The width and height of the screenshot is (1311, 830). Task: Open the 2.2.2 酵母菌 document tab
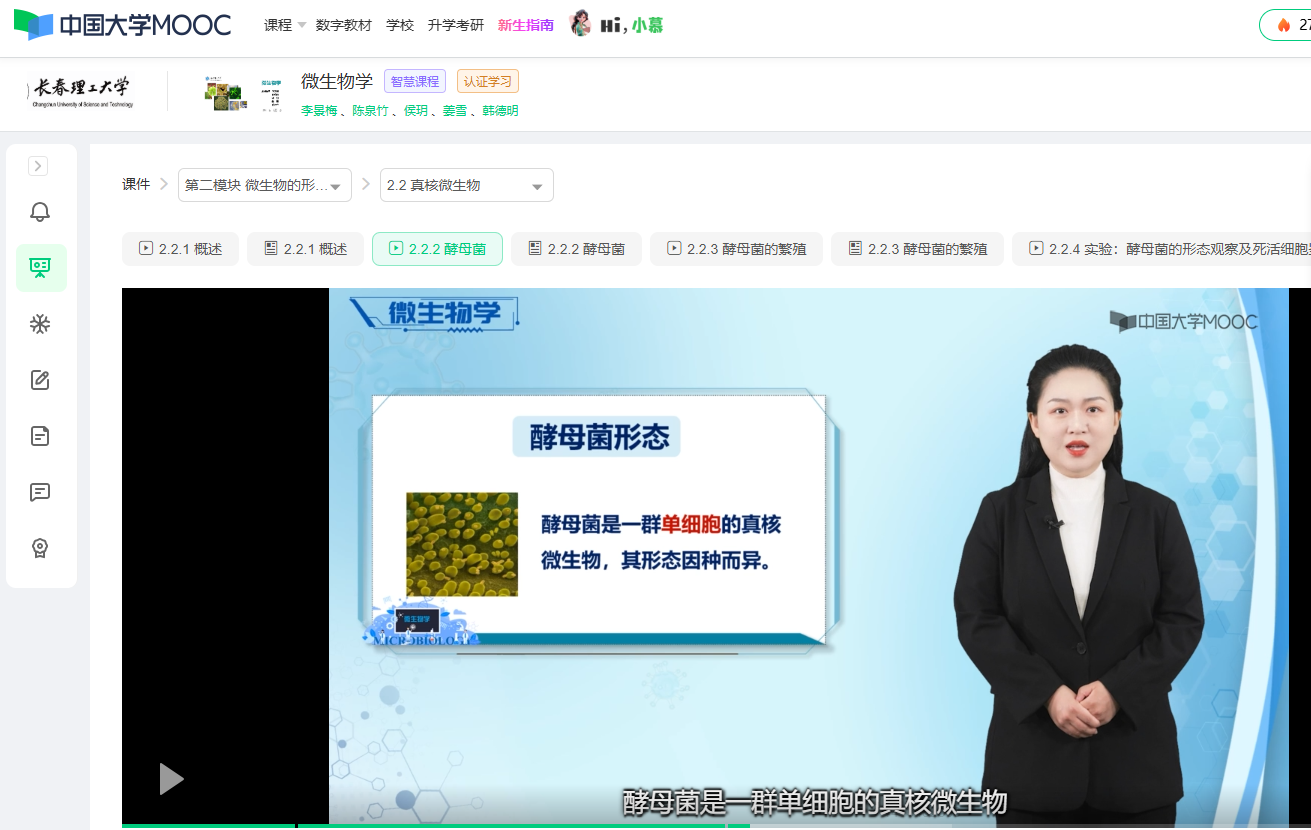point(576,249)
